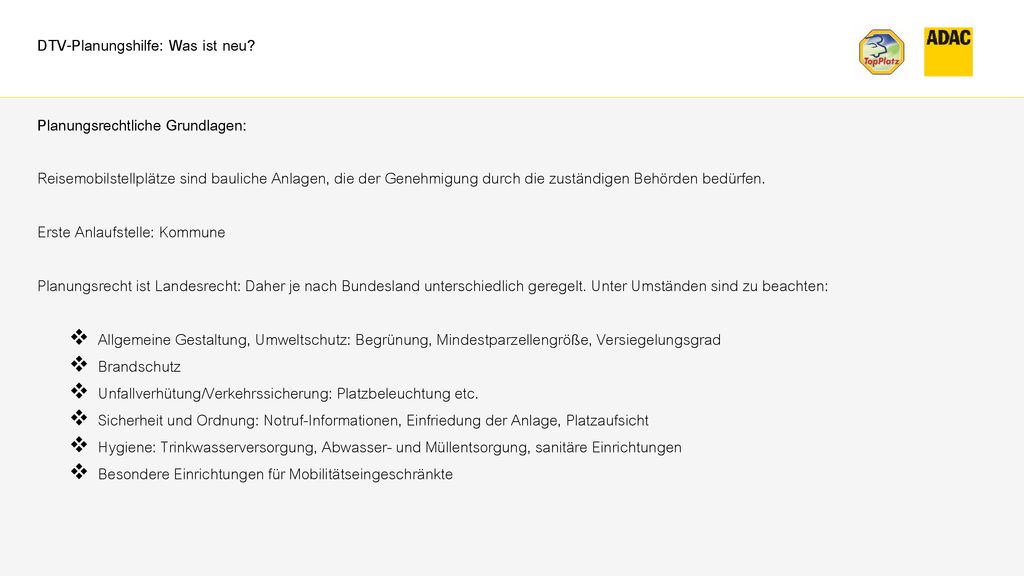Click the Versiegelungsgrad word in first bullet

[x=658, y=340]
